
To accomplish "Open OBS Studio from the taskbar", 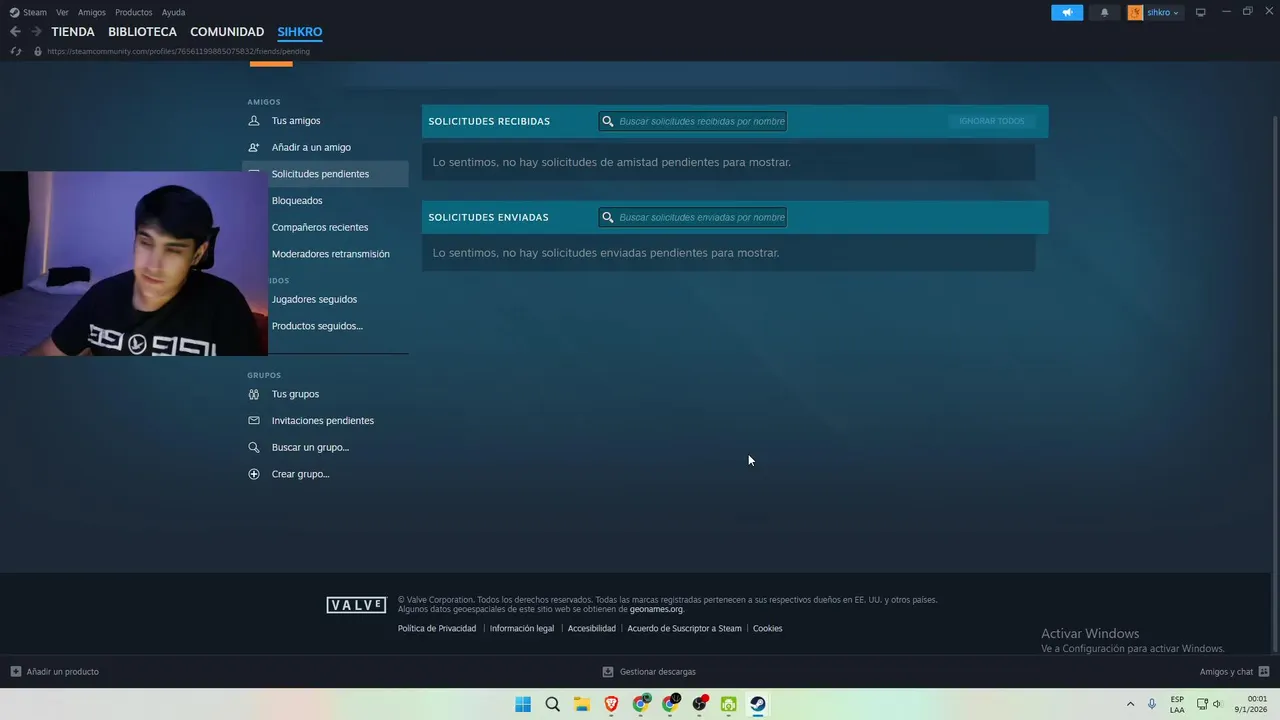I will (700, 704).
